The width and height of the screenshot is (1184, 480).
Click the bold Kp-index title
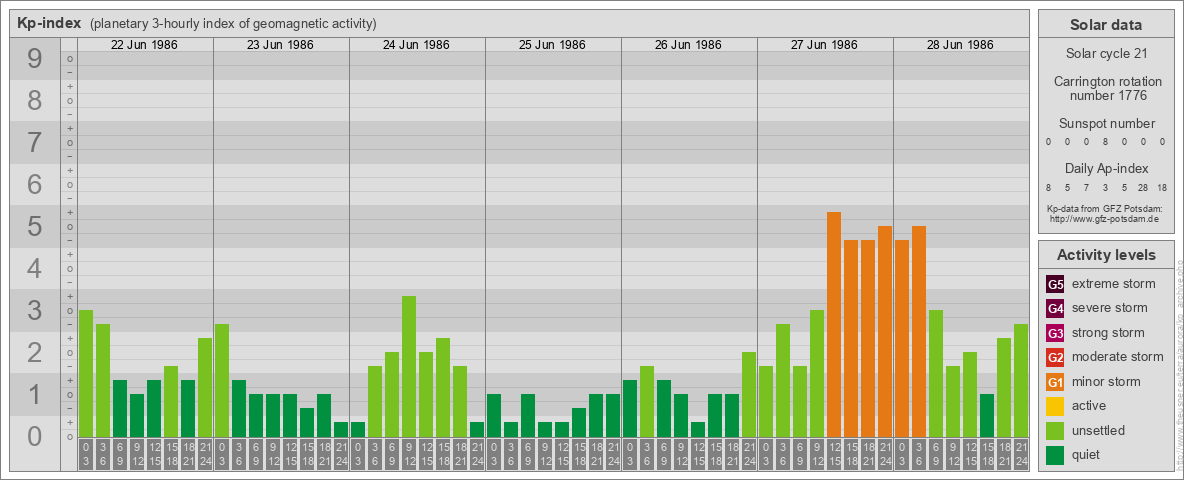(x=48, y=23)
